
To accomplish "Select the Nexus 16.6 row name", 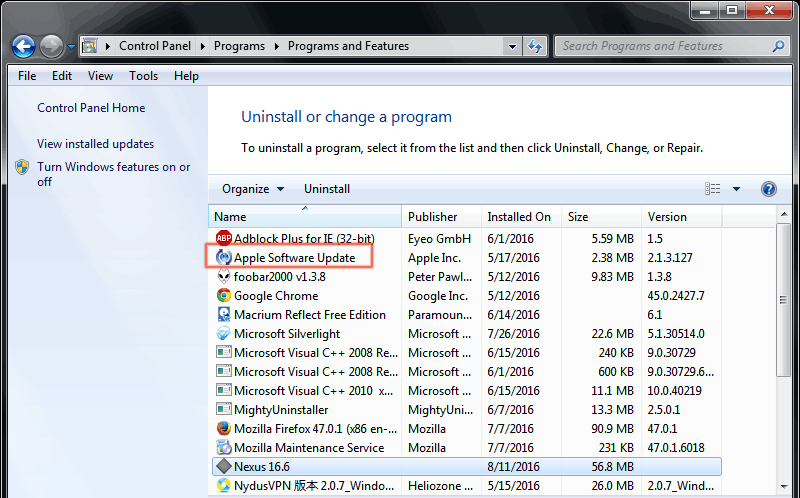I will pos(262,466).
